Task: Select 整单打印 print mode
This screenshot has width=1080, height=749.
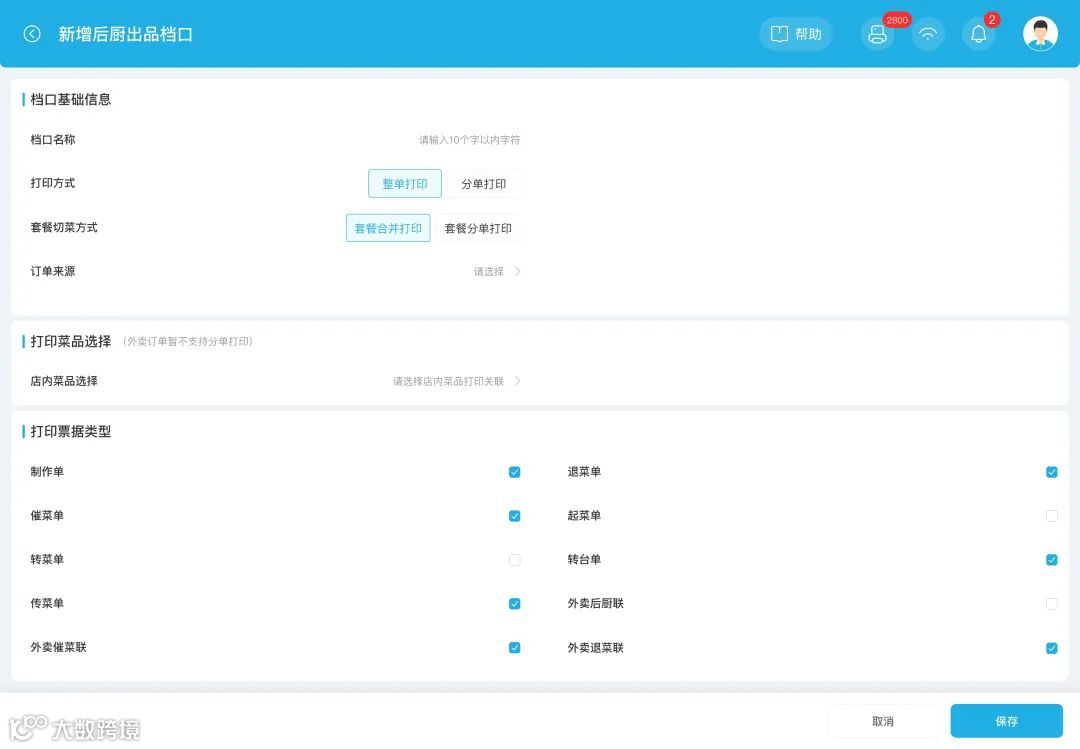Action: pos(405,184)
